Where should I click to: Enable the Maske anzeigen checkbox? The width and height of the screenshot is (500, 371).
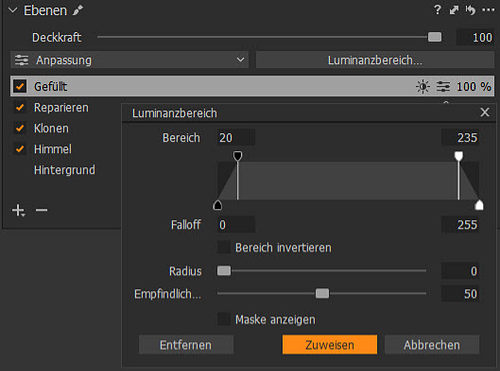(x=224, y=319)
